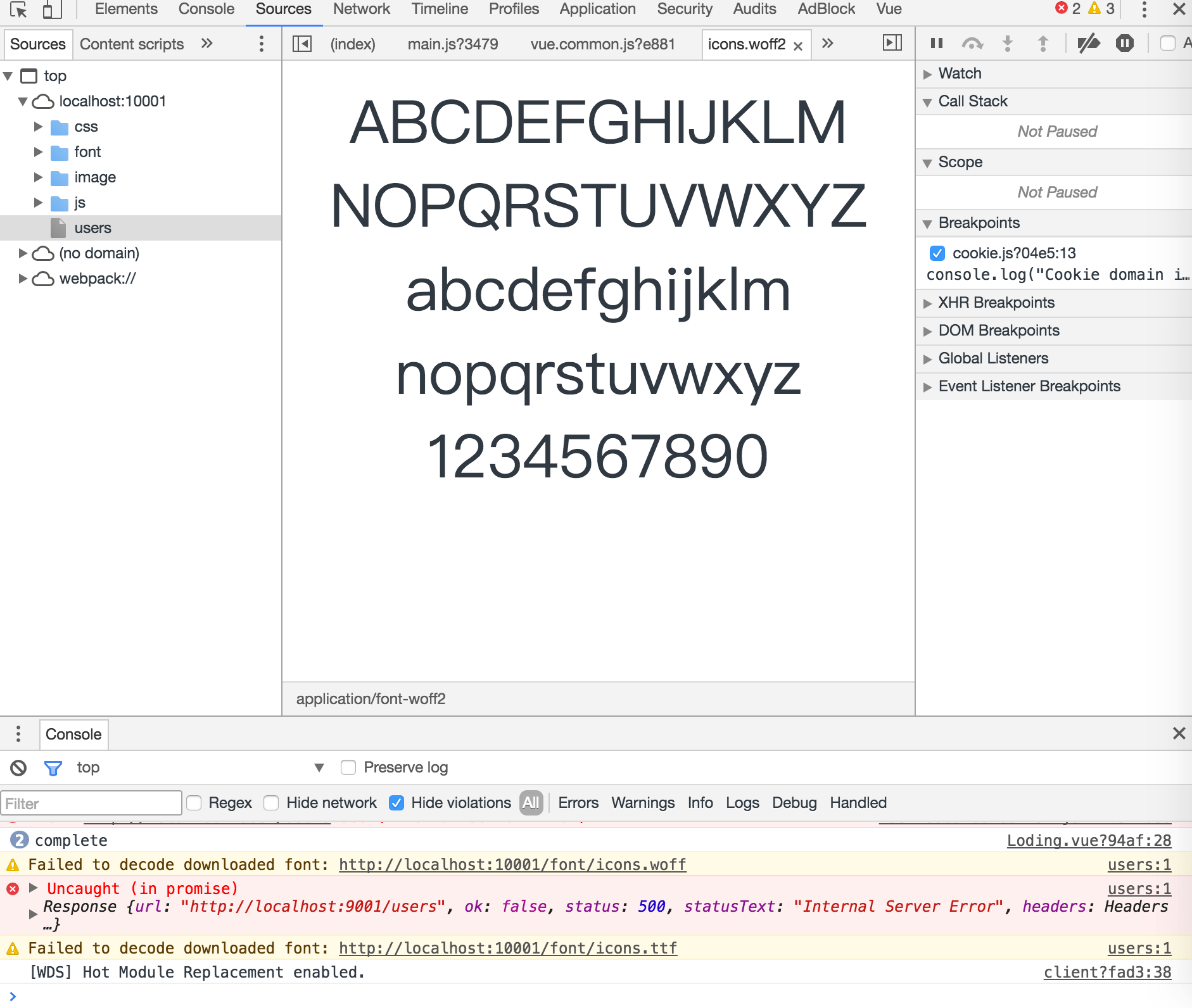Screen dimensions: 1192x1008
Task: Select the All log level filter
Action: (x=531, y=803)
